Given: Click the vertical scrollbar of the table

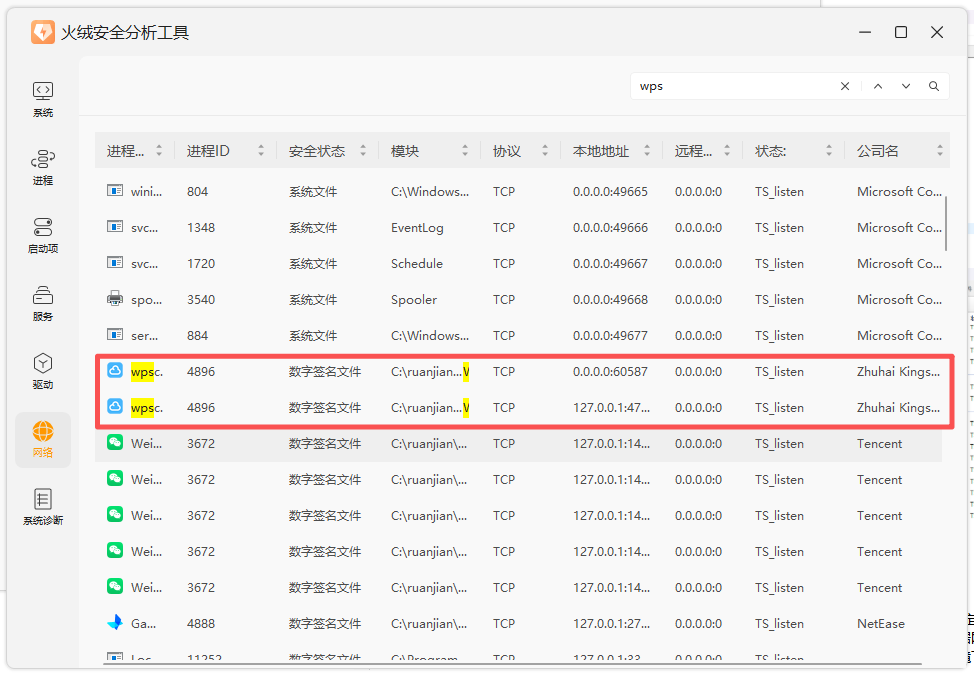Looking at the screenshot, I should (x=945, y=224).
